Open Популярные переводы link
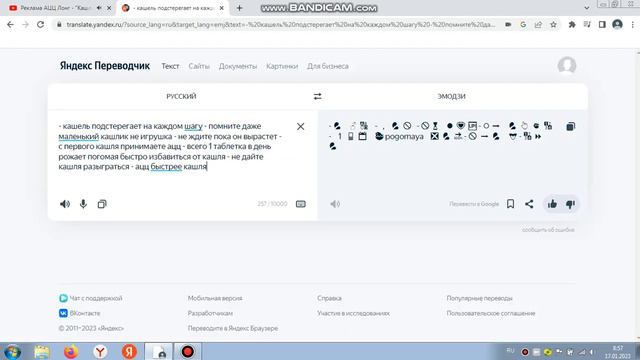Viewport: 640px width, 360px height. point(479,298)
